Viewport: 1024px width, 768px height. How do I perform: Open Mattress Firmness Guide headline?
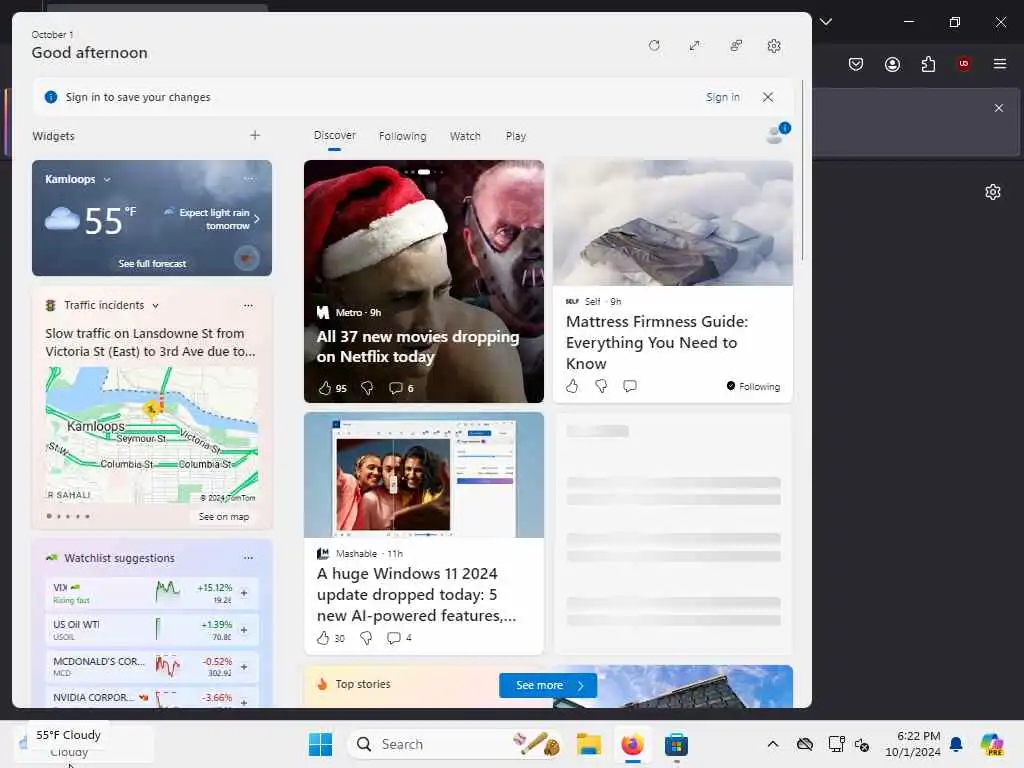657,342
